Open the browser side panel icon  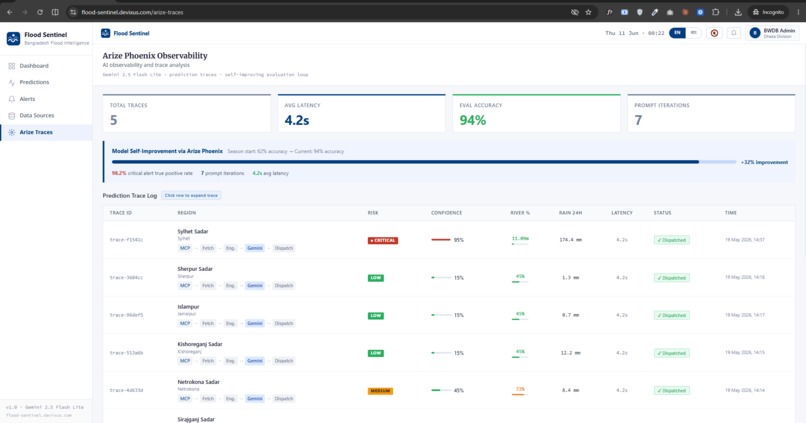click(x=55, y=12)
